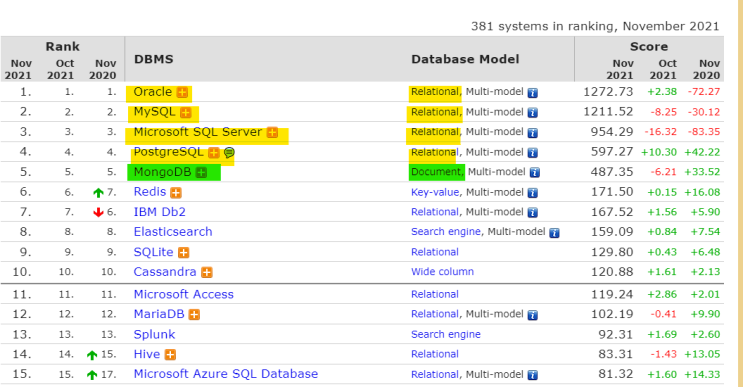The width and height of the screenshot is (743, 387).
Task: Open the Elasticsearch link
Action: tap(173, 232)
